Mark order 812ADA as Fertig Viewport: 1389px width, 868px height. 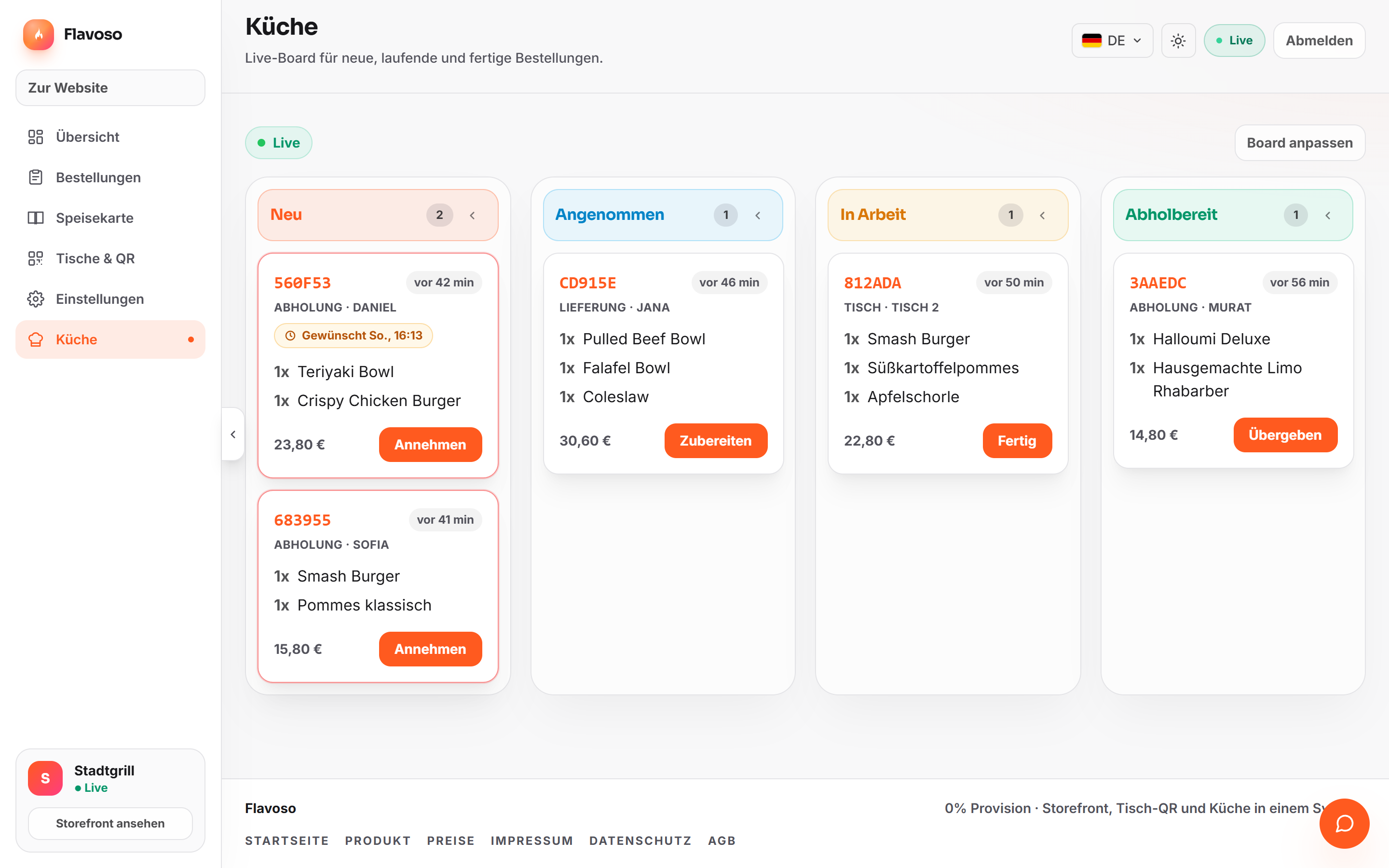(1017, 441)
